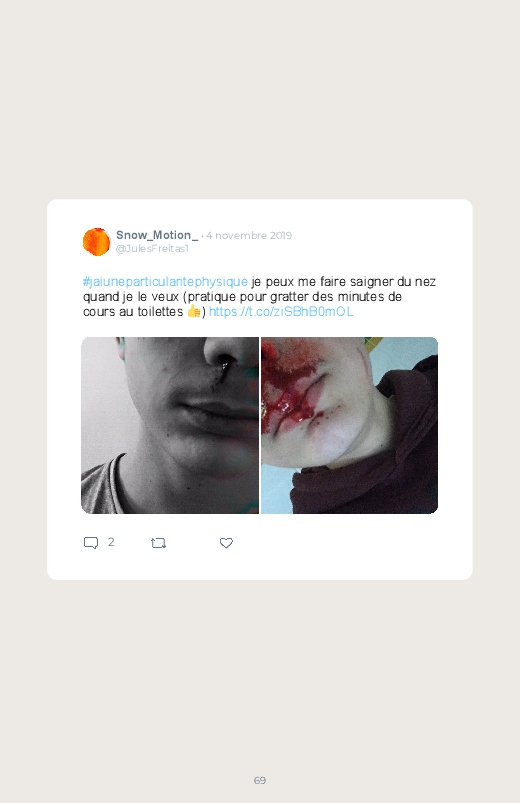Click the phrase 'quand je le veux'
This screenshot has height=803, width=520.
(131, 297)
